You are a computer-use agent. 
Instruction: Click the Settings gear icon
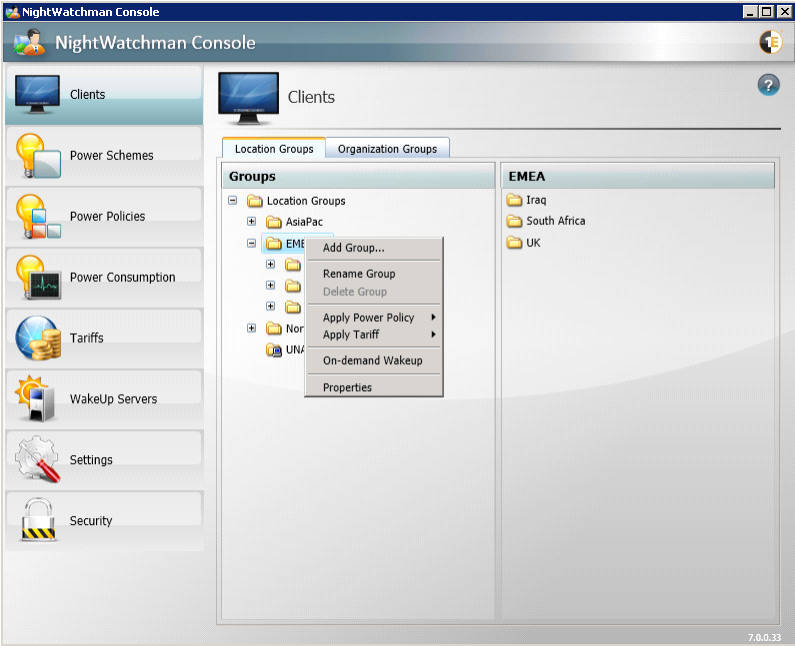(x=38, y=460)
